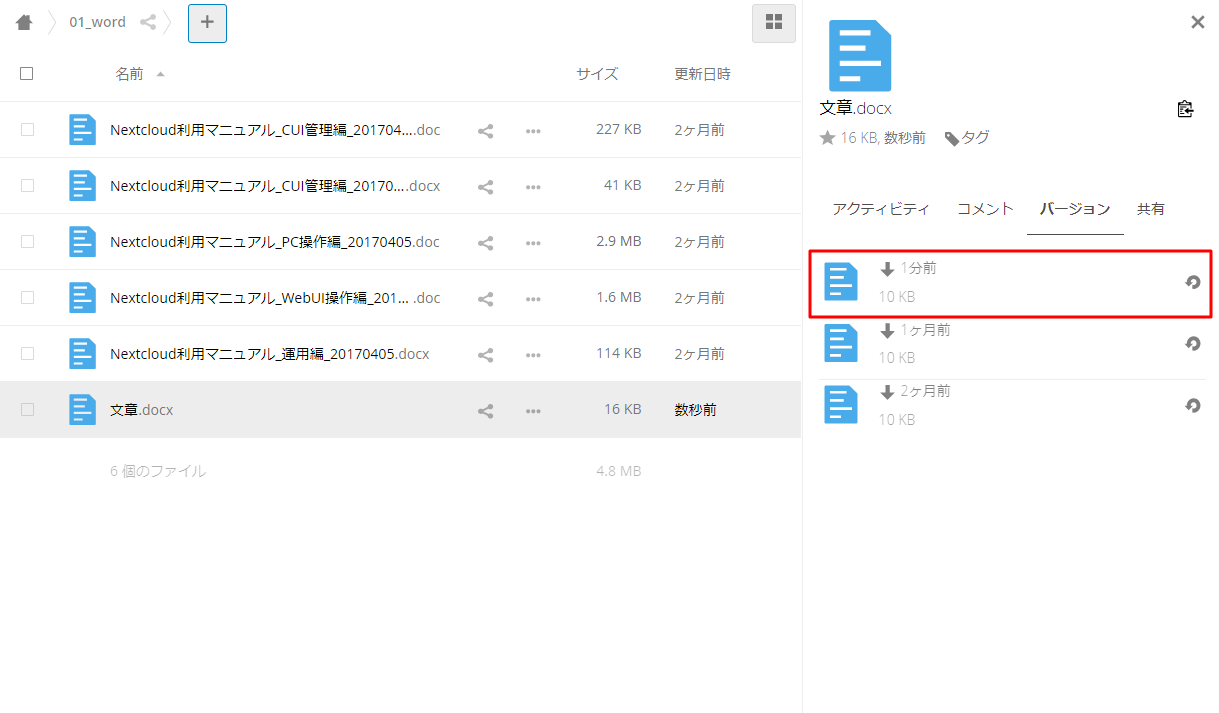Screen dimensions: 1219x713
Task: Download the 1分前 version
Action: (887, 269)
